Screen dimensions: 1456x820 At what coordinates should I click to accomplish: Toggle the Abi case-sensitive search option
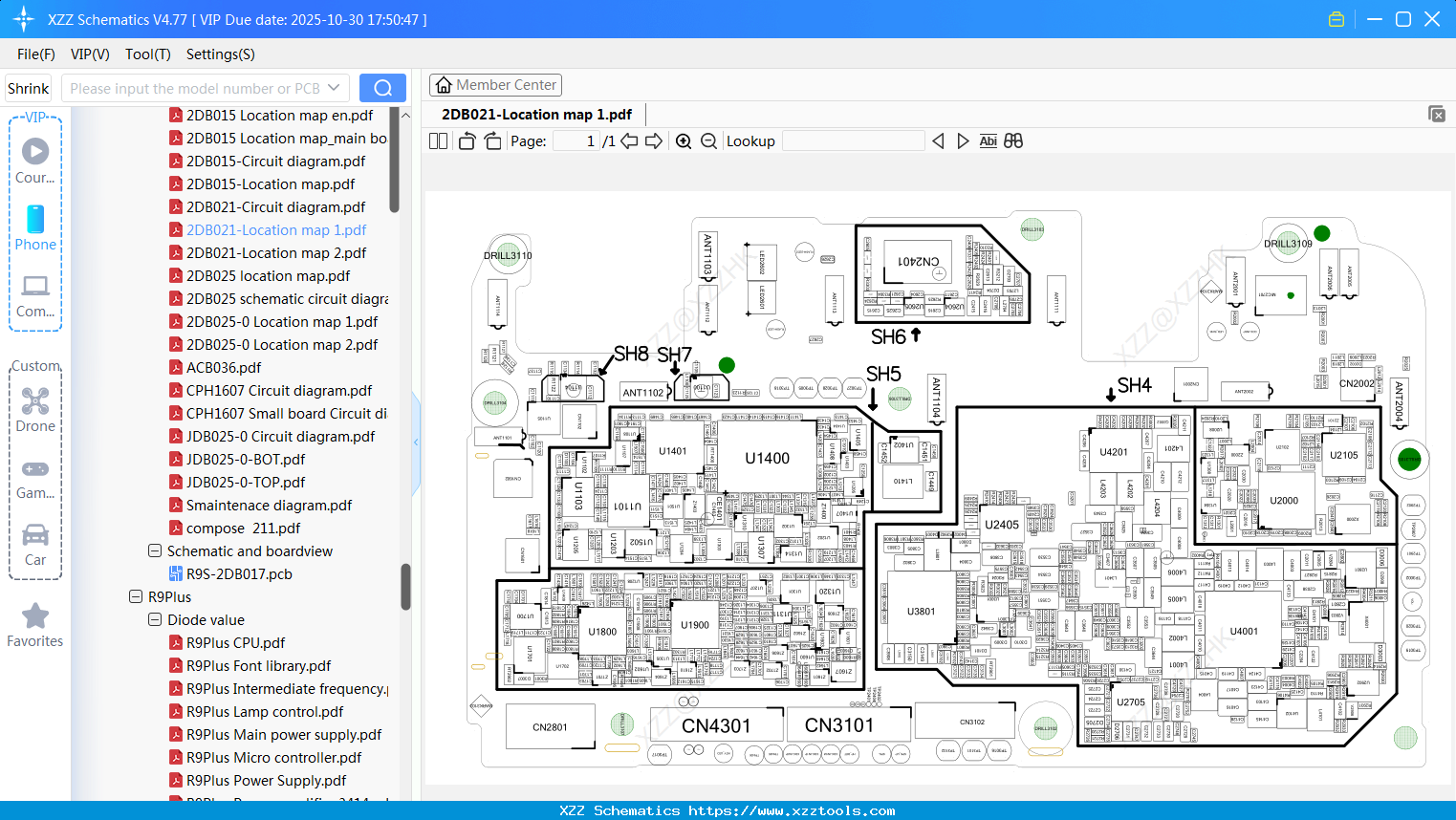click(988, 140)
